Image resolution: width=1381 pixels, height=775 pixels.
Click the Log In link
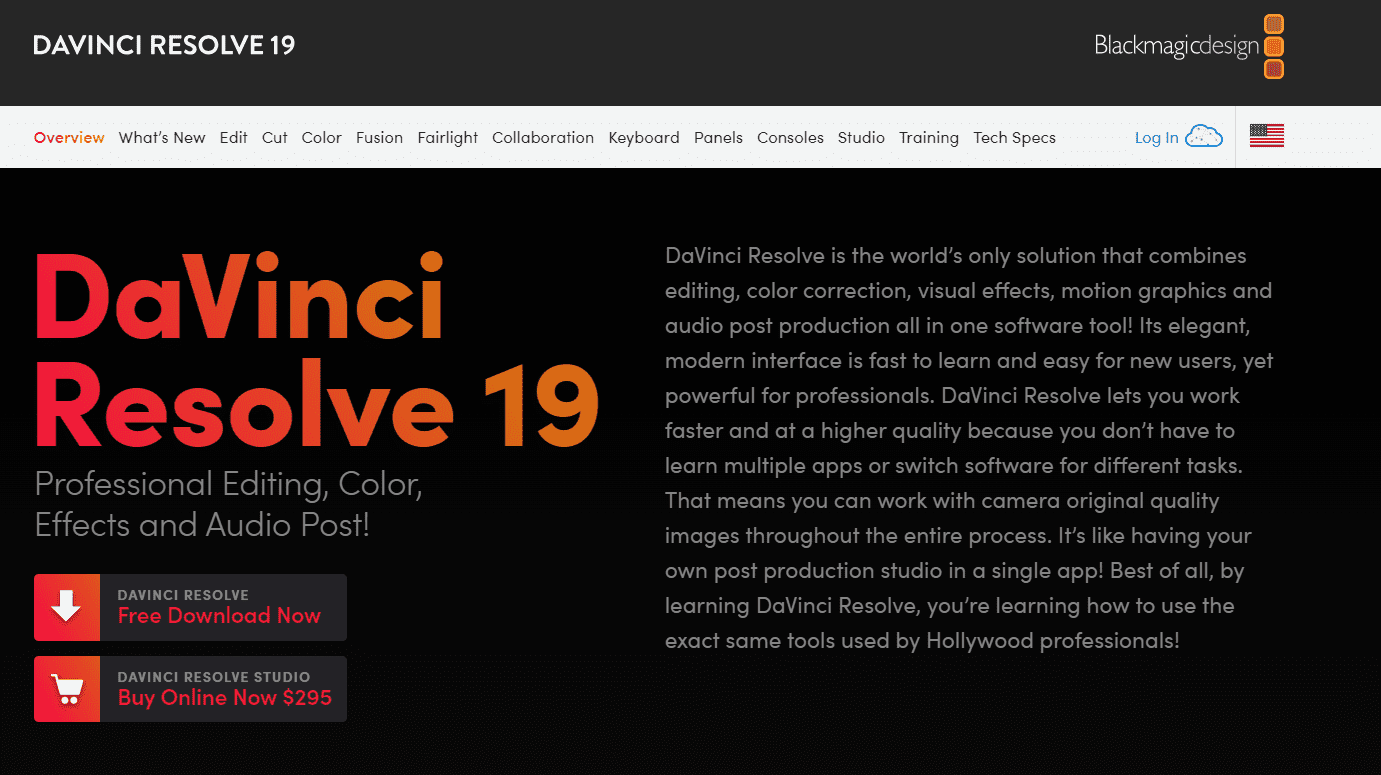tap(1157, 138)
